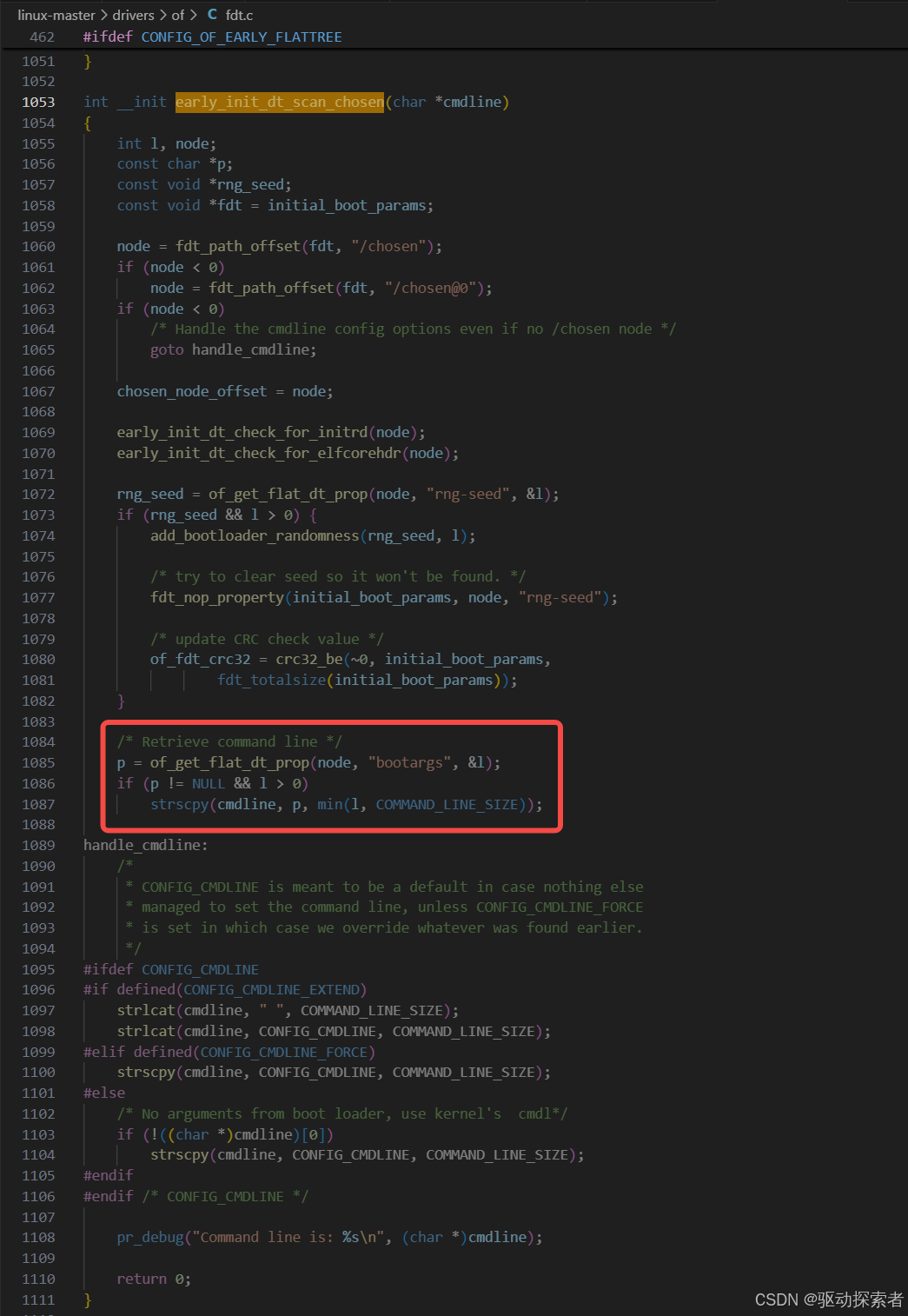Click the '#elif defined' directive on line 1099
Screen dimensions: 908x1316
coord(229,1053)
